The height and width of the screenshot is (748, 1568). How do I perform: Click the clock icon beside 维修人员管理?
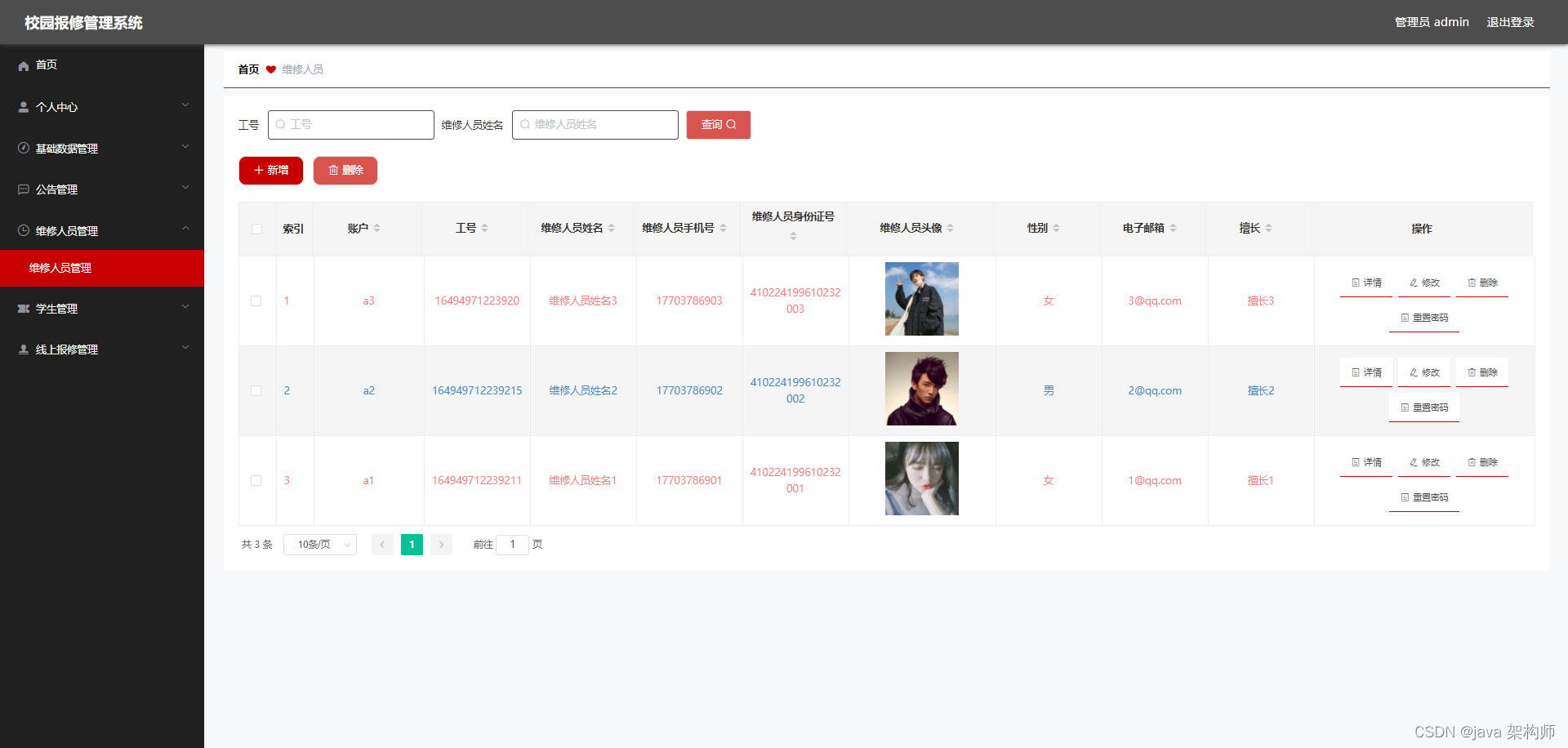[x=24, y=230]
